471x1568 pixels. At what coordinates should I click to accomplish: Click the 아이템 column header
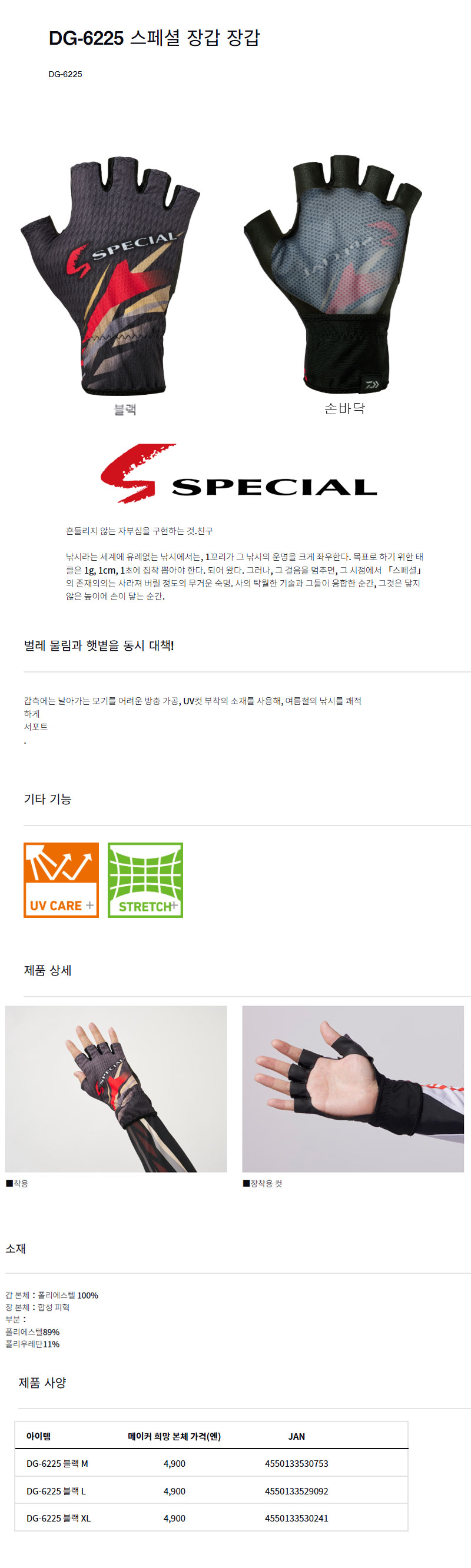(38, 1436)
